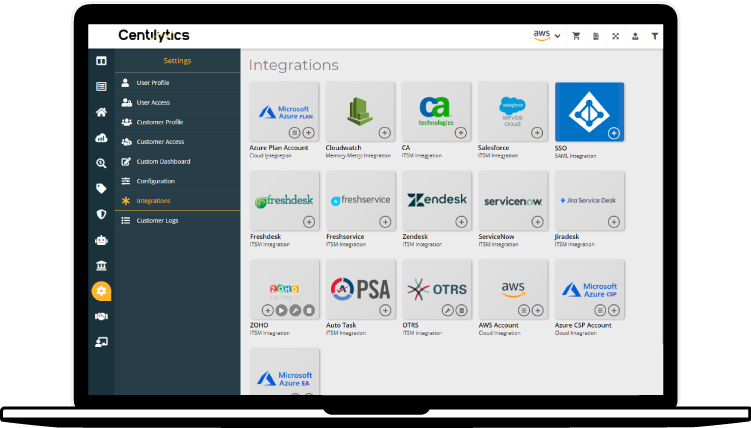Click list icon on Azure Plan Account card
Viewport: 751px width, 428px height.
295,133
